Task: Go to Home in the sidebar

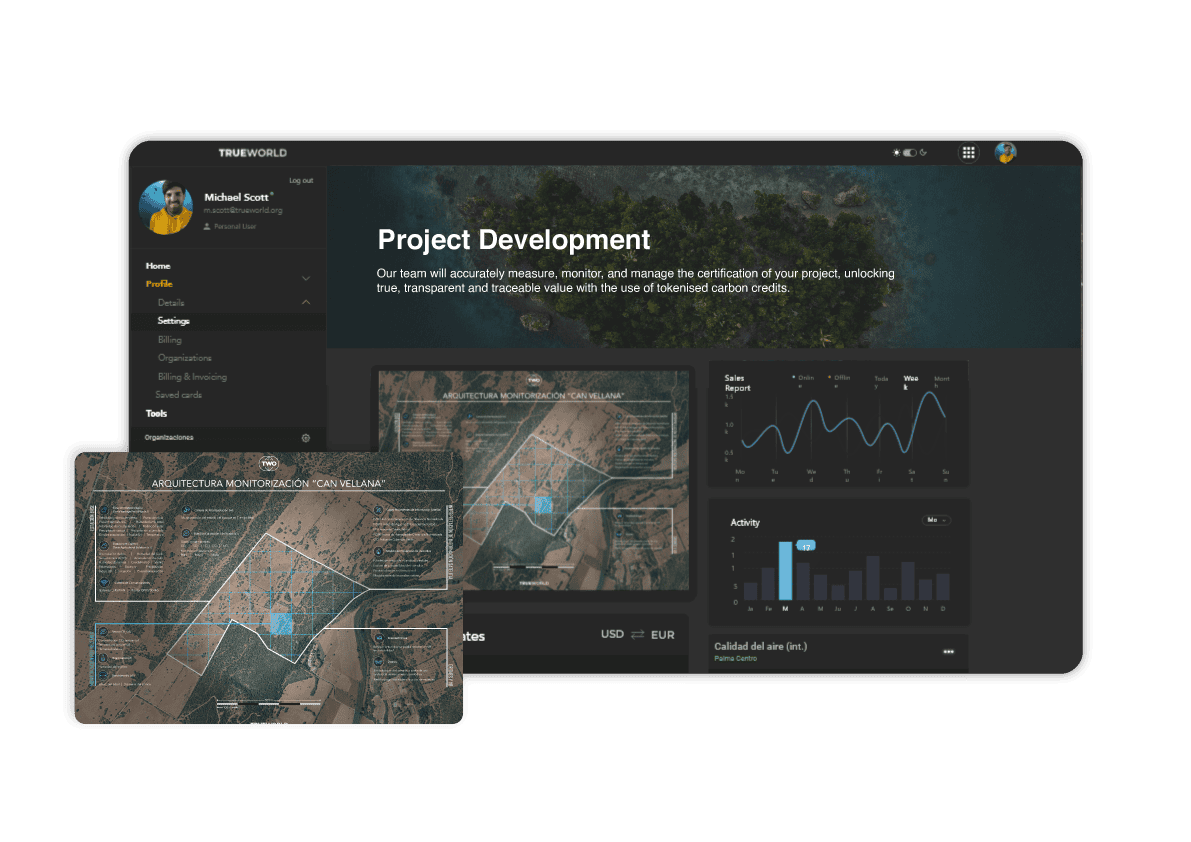Action: (x=158, y=266)
